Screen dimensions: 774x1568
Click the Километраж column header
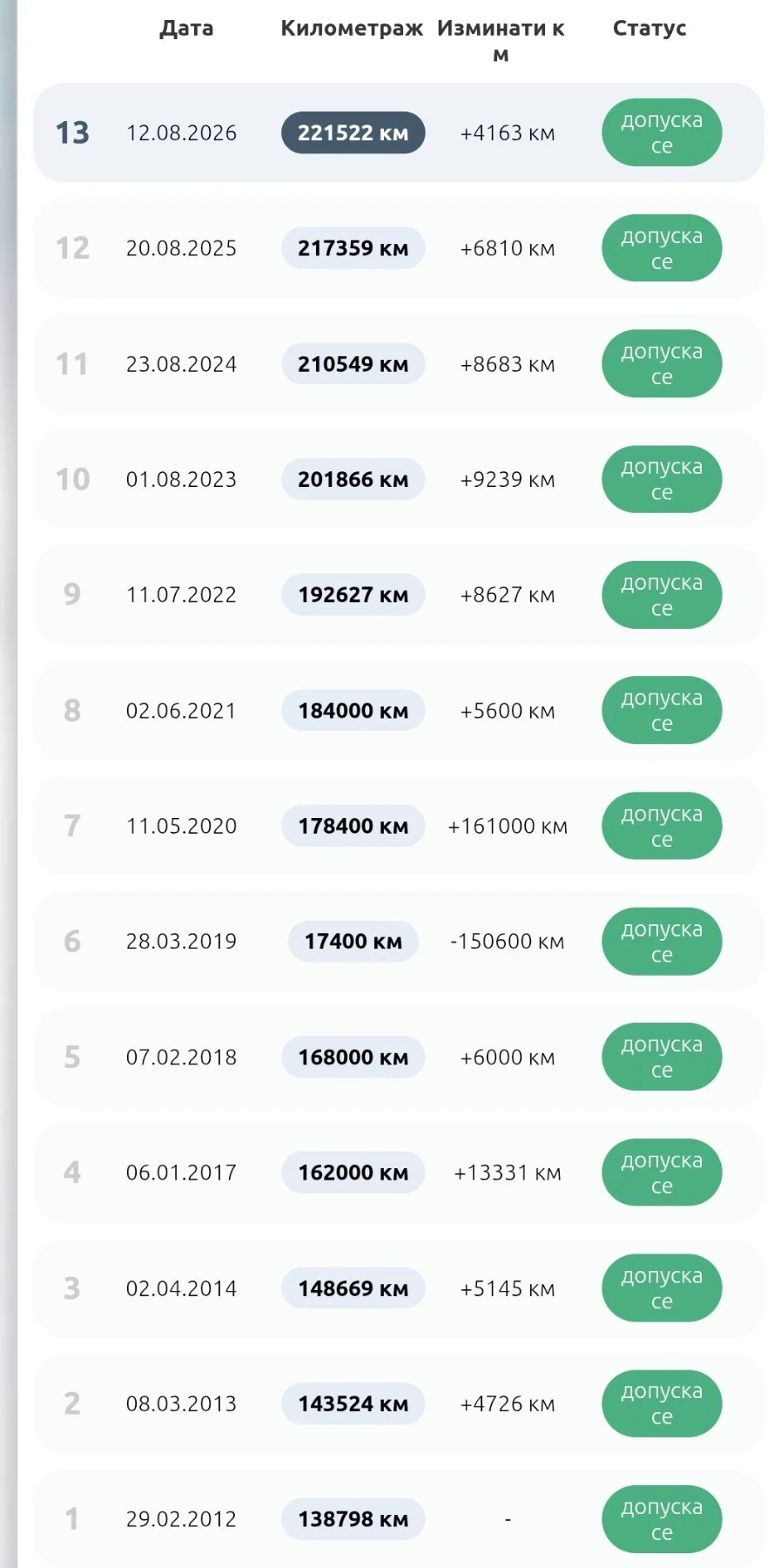pyautogui.click(x=352, y=28)
